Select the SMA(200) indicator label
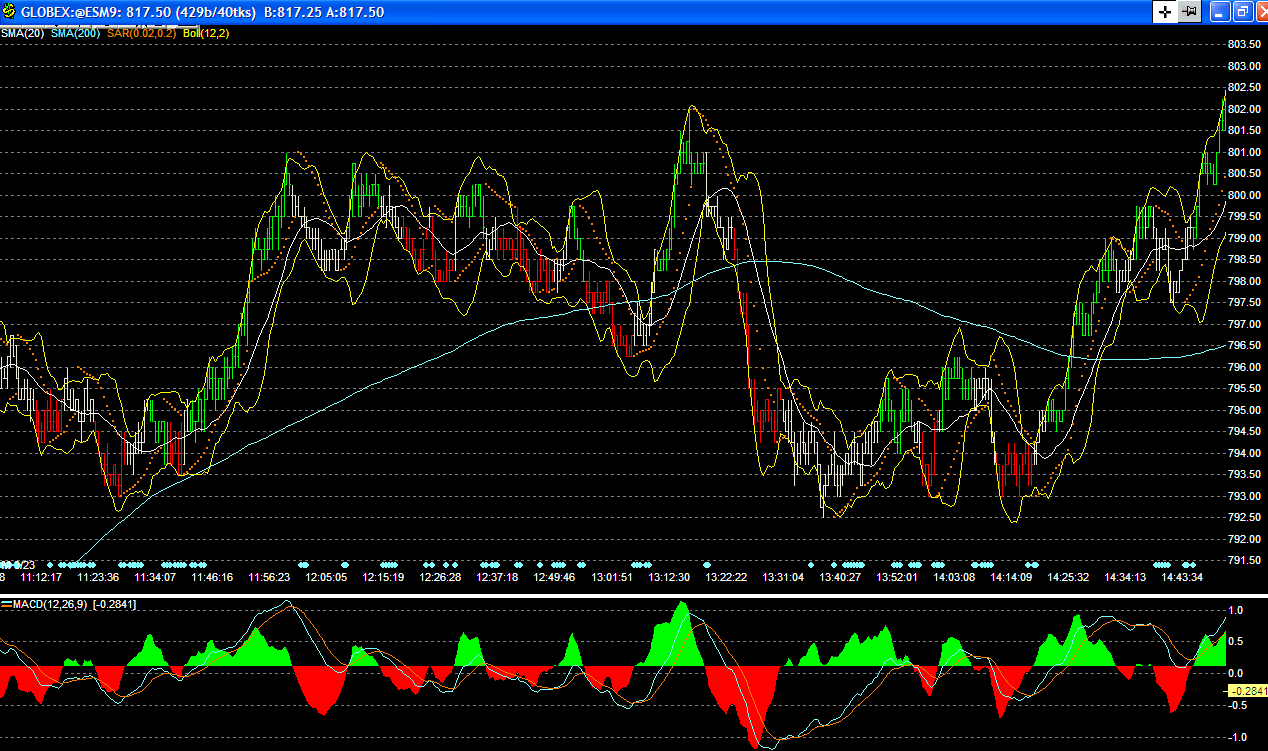Viewport: 1268px width, 751px height. 77,33
